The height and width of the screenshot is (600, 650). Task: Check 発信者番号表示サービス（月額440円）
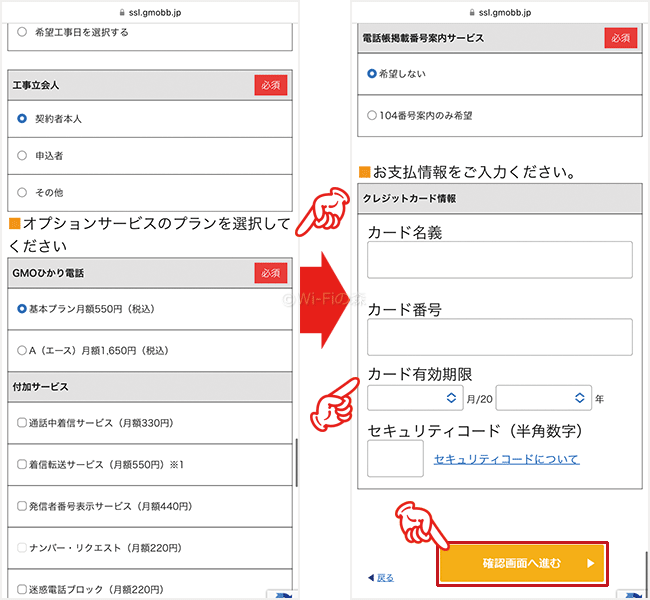22,506
